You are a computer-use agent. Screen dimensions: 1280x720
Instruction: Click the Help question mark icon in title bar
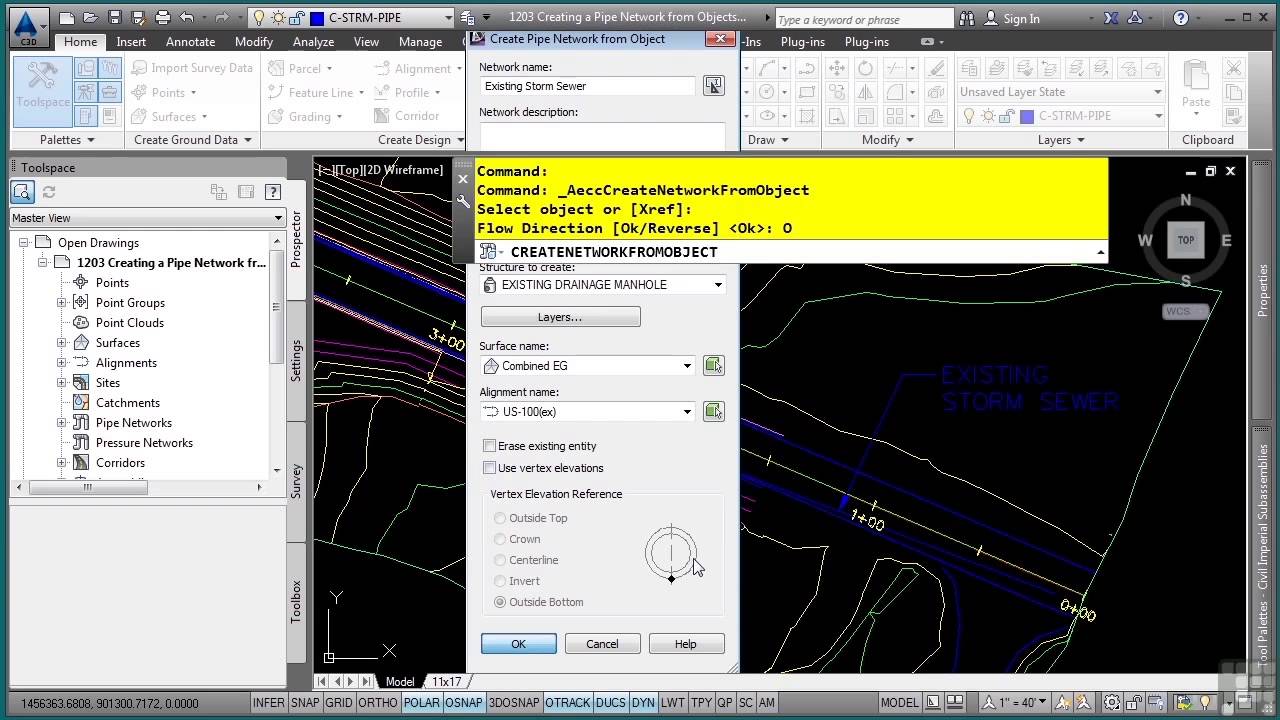click(x=1181, y=18)
